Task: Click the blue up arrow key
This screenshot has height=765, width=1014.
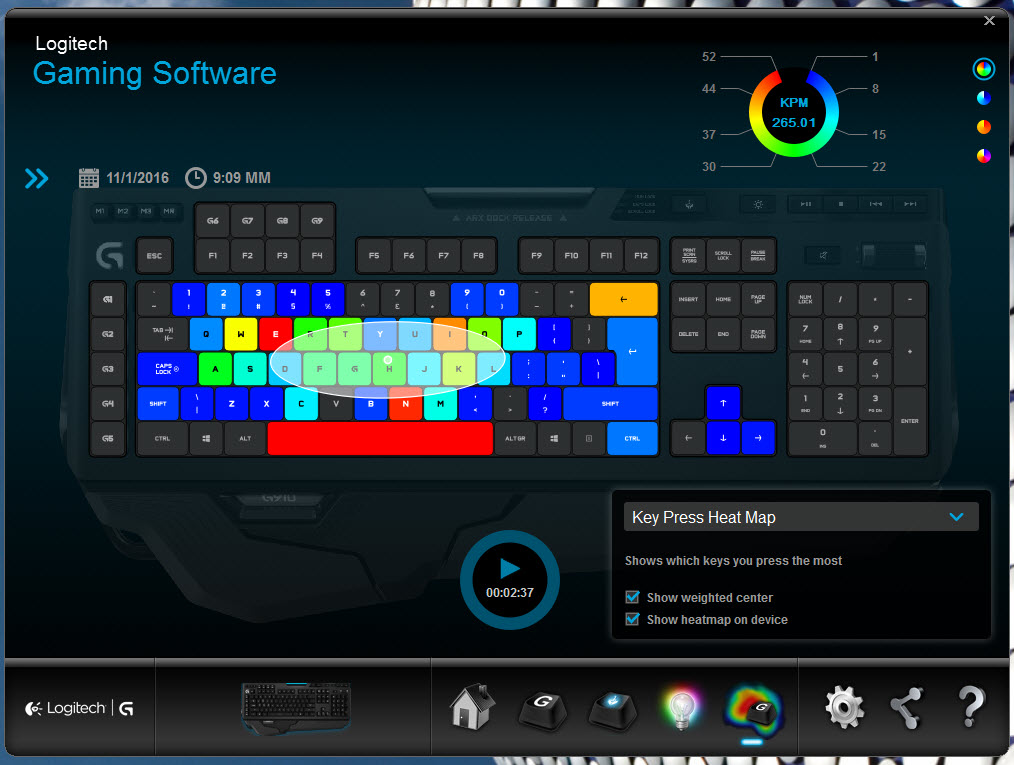Action: pyautogui.click(x=723, y=404)
